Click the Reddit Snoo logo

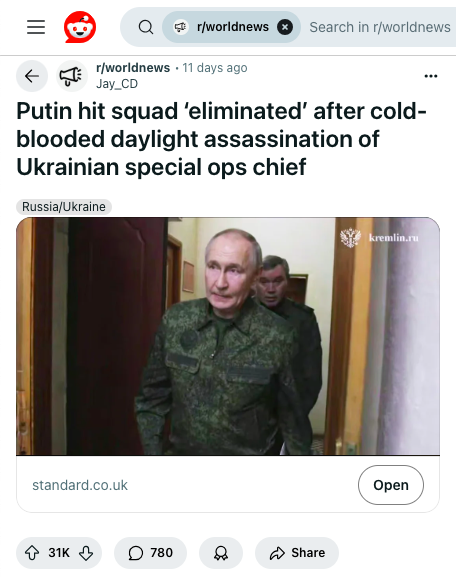80,27
